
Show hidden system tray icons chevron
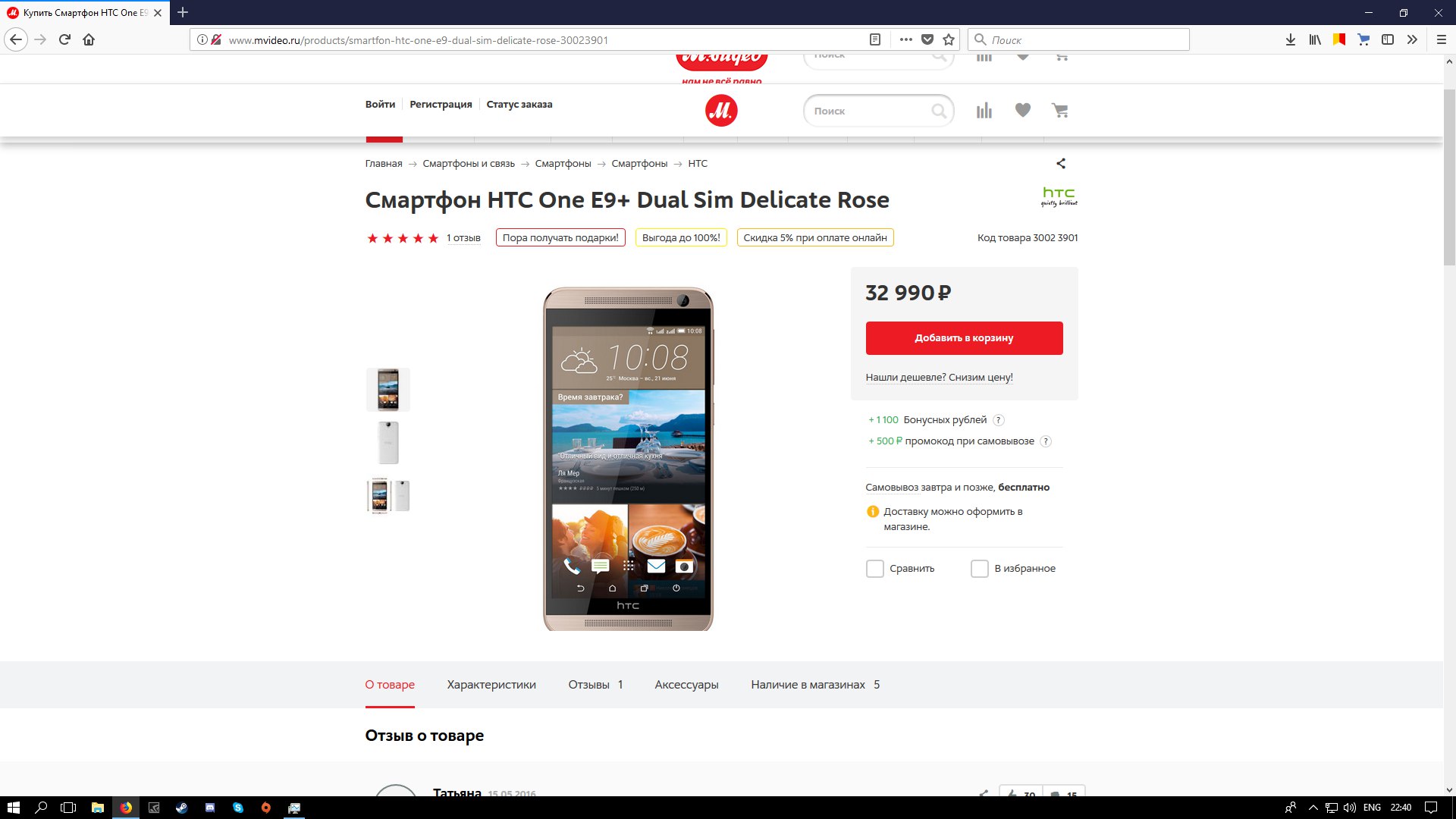pyautogui.click(x=1313, y=808)
